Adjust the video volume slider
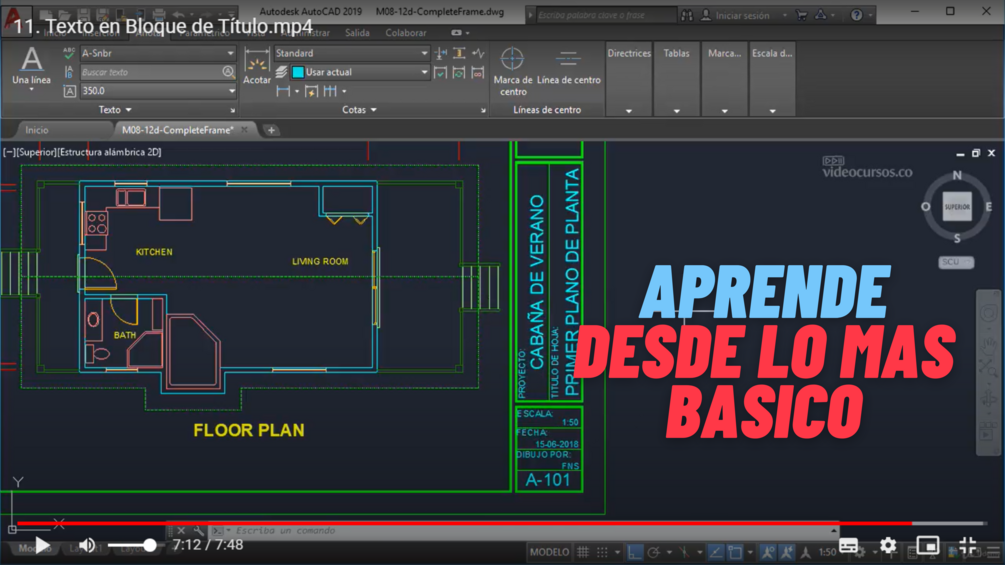The height and width of the screenshot is (565, 1005). pos(133,545)
